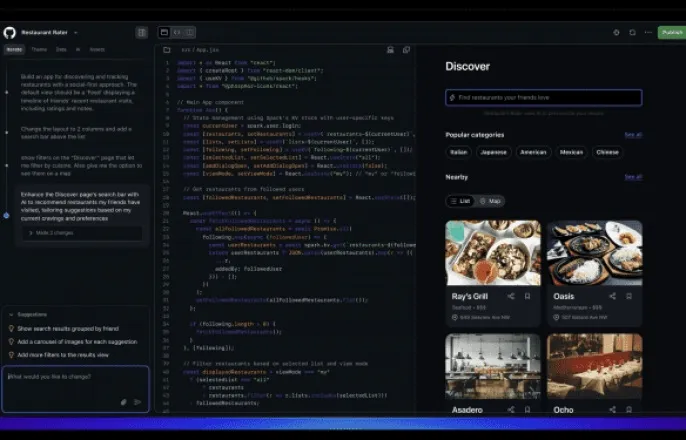
Task: Switch to the split view icon
Action: (189, 32)
